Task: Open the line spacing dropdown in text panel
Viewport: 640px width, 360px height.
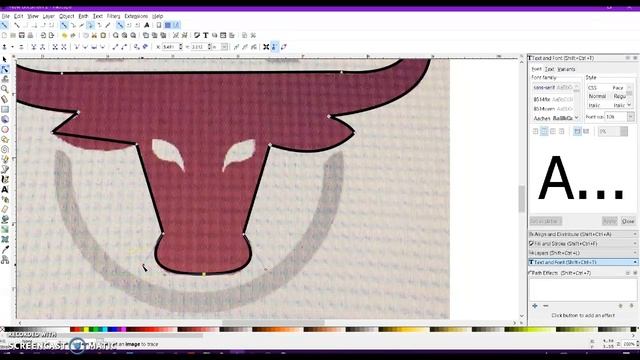Action: click(x=624, y=131)
